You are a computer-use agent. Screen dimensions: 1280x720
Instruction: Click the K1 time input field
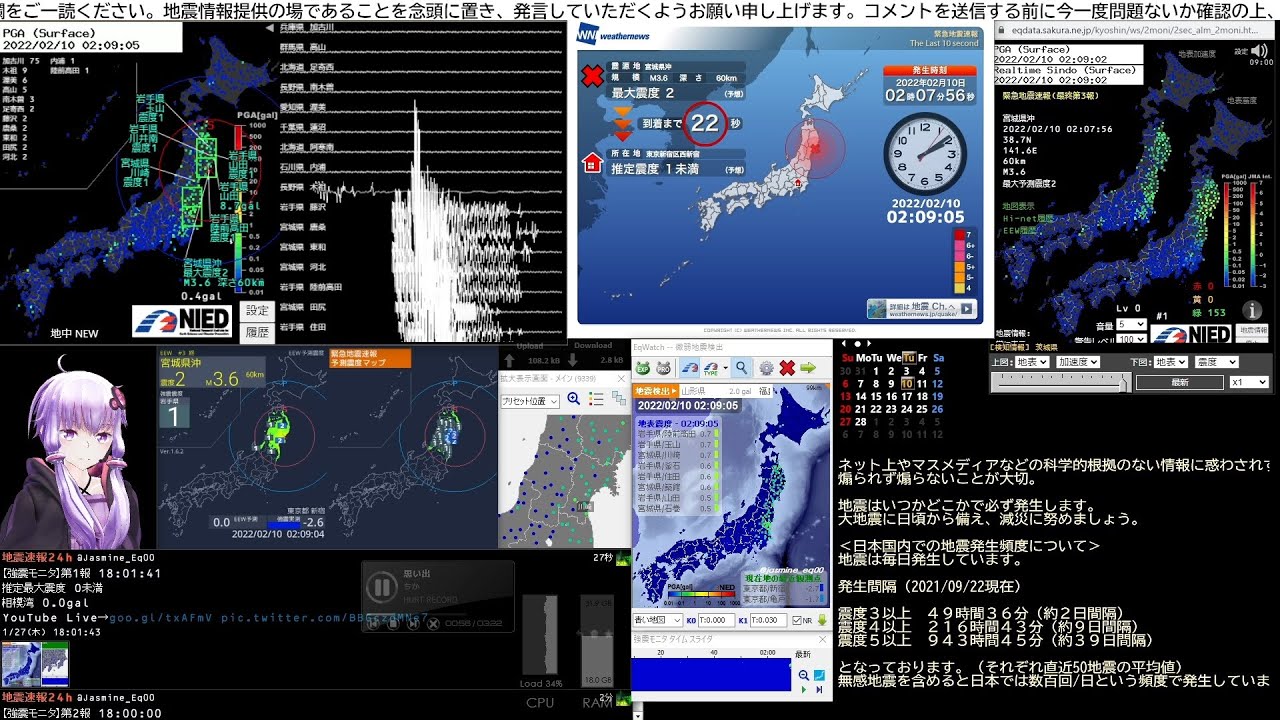(x=768, y=620)
